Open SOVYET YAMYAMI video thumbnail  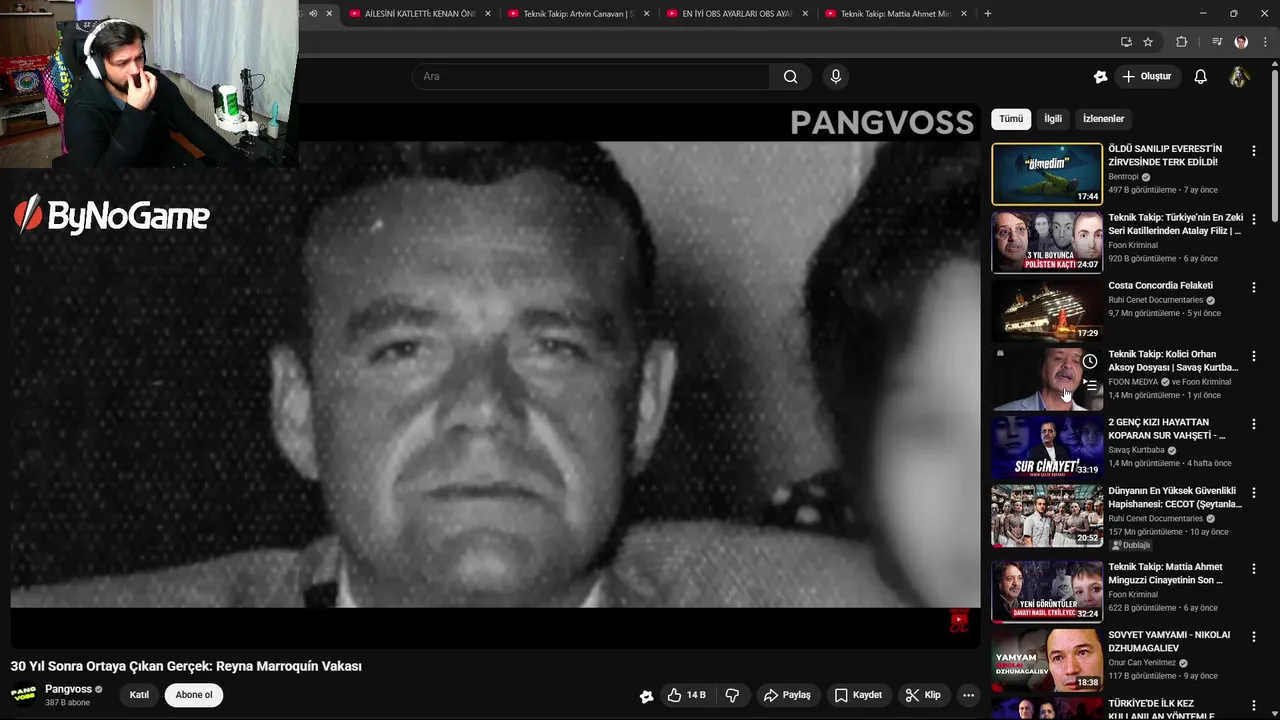[x=1047, y=660]
